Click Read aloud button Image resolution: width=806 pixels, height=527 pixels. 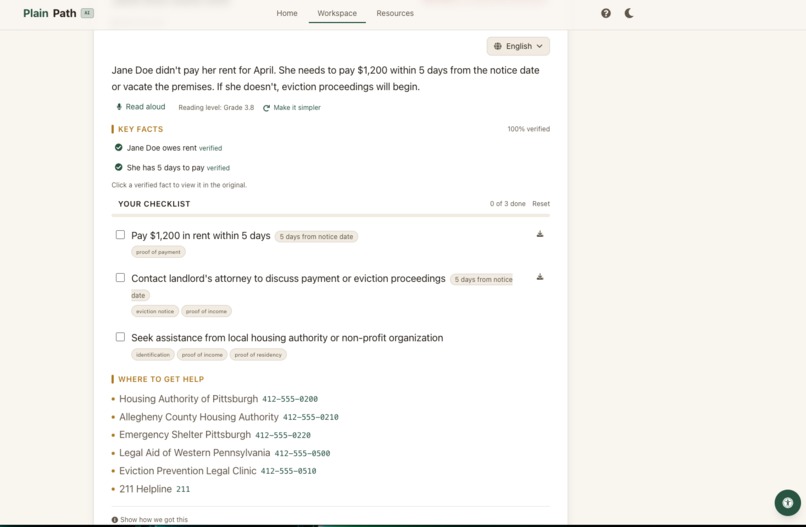(141, 107)
